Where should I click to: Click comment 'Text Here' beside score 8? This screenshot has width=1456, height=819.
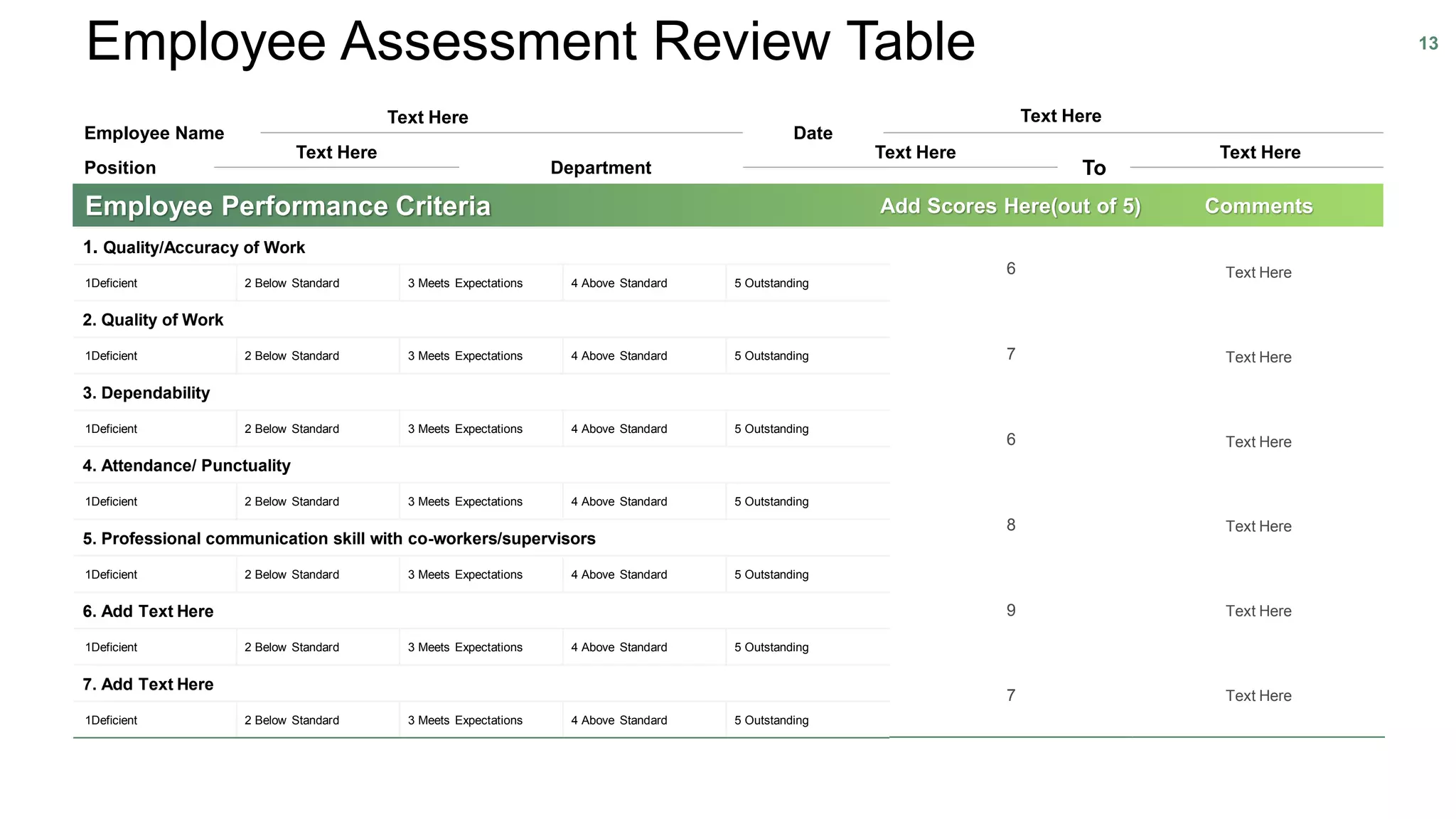[1258, 526]
